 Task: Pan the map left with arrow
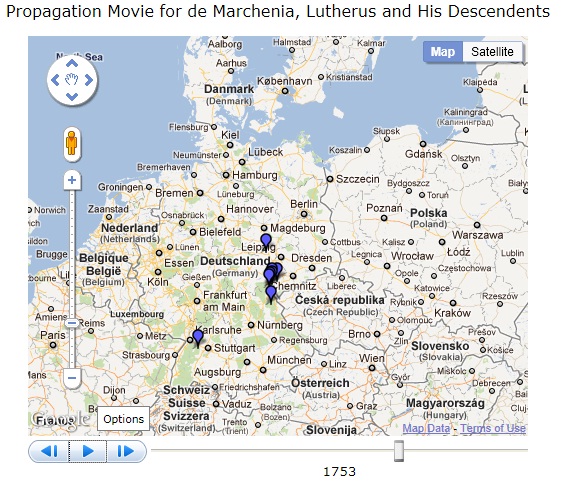(x=55, y=80)
